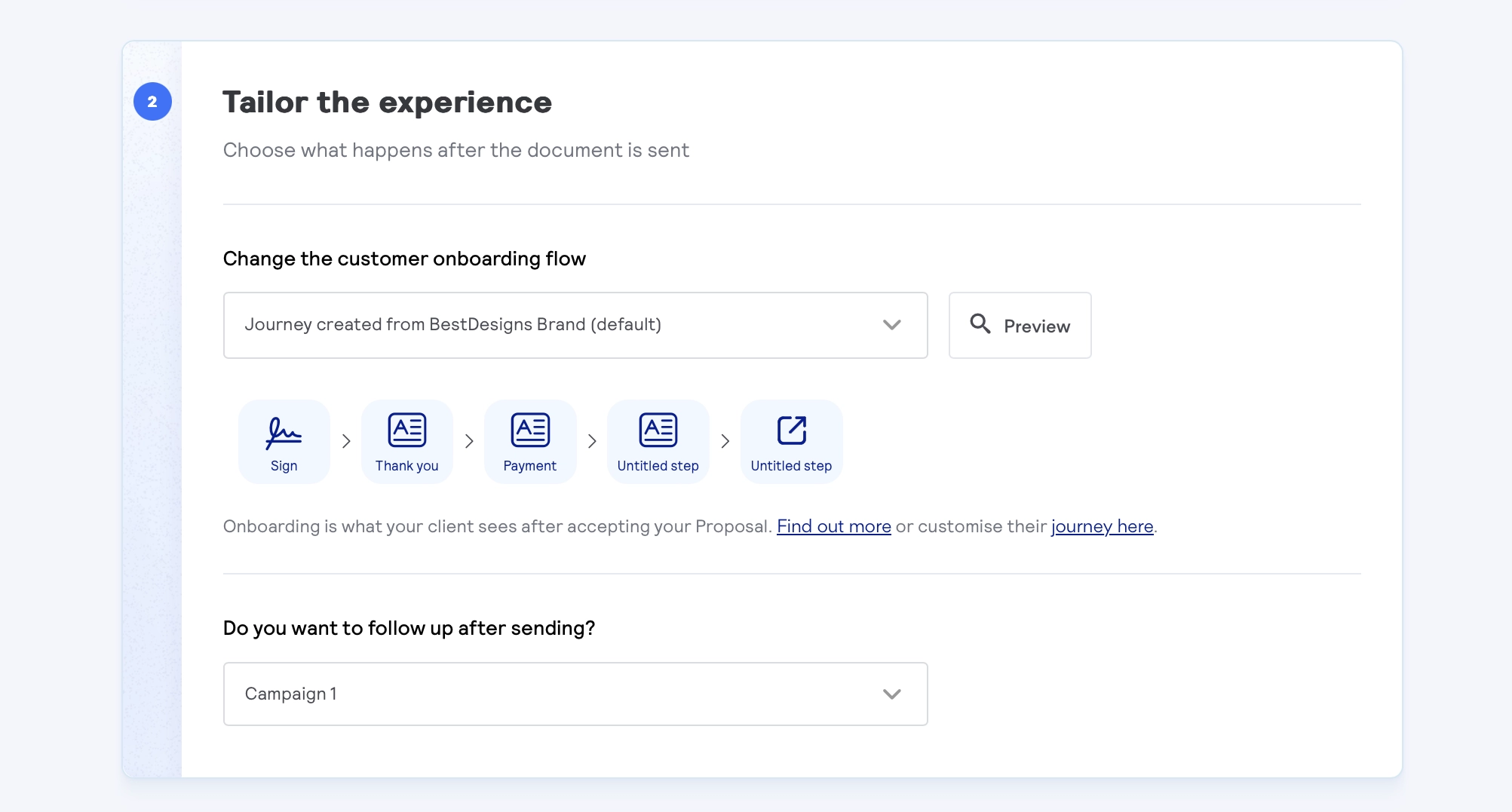
Task: Click the Campaign 1 field text
Action: tap(290, 694)
